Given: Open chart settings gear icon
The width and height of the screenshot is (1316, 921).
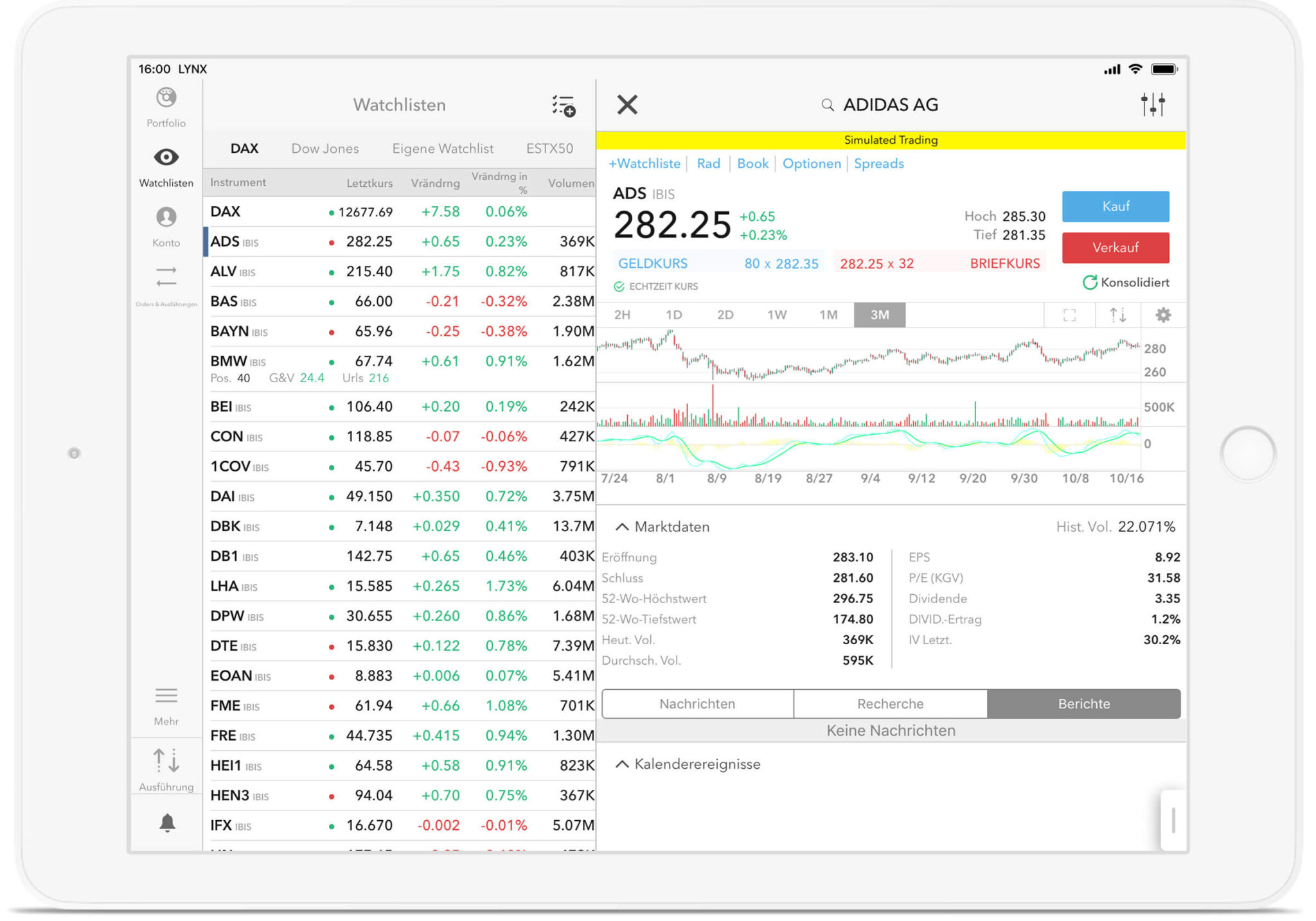Looking at the screenshot, I should (x=1163, y=315).
